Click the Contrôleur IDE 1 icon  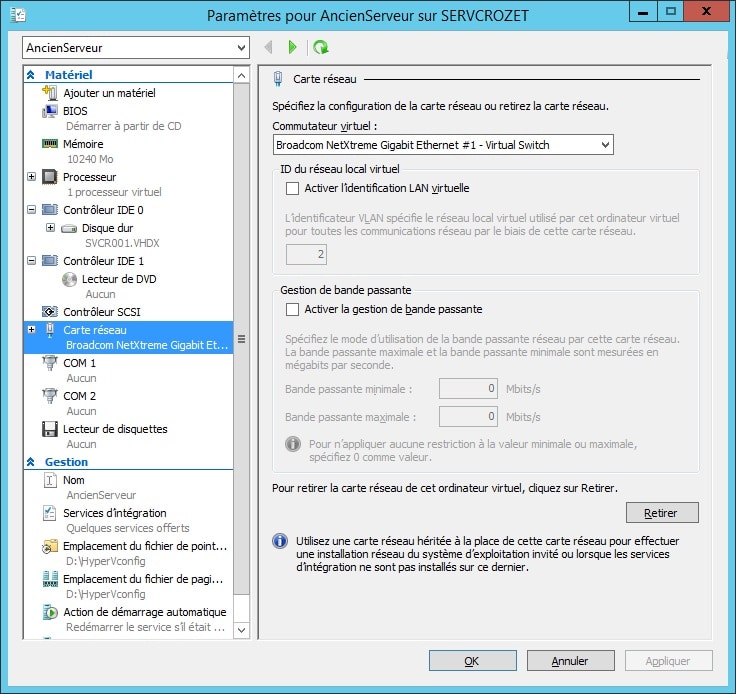[x=50, y=260]
